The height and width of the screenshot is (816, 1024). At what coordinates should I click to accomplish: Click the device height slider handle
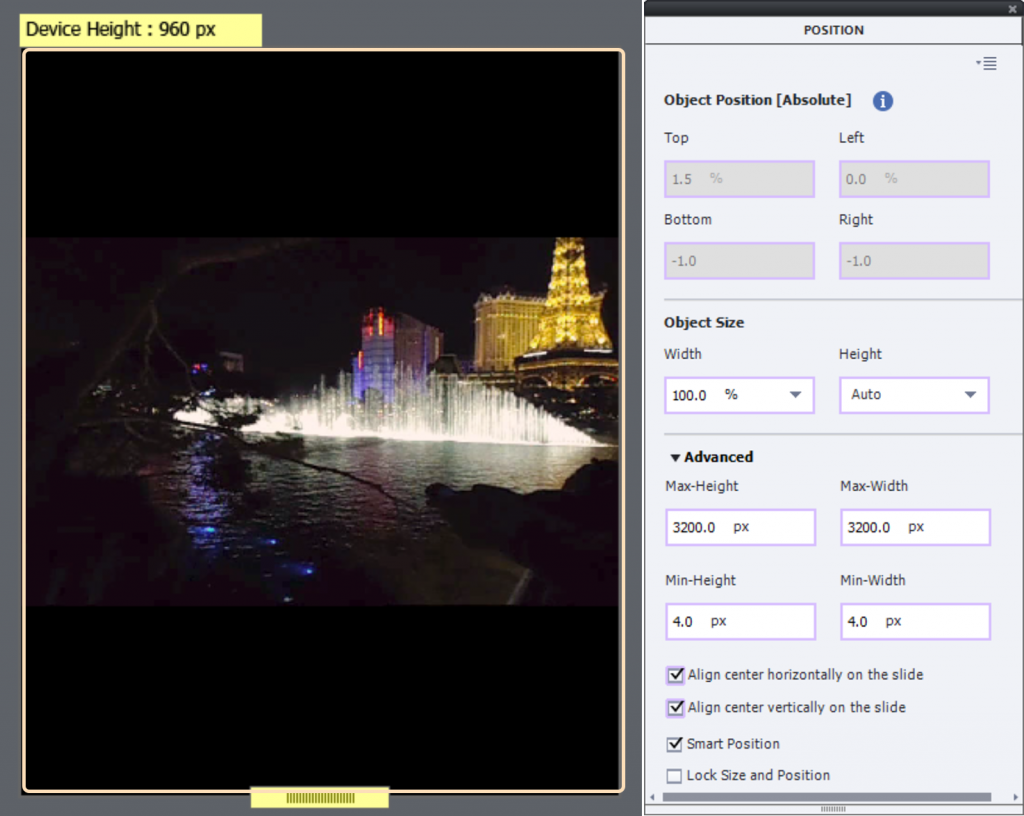(x=320, y=798)
